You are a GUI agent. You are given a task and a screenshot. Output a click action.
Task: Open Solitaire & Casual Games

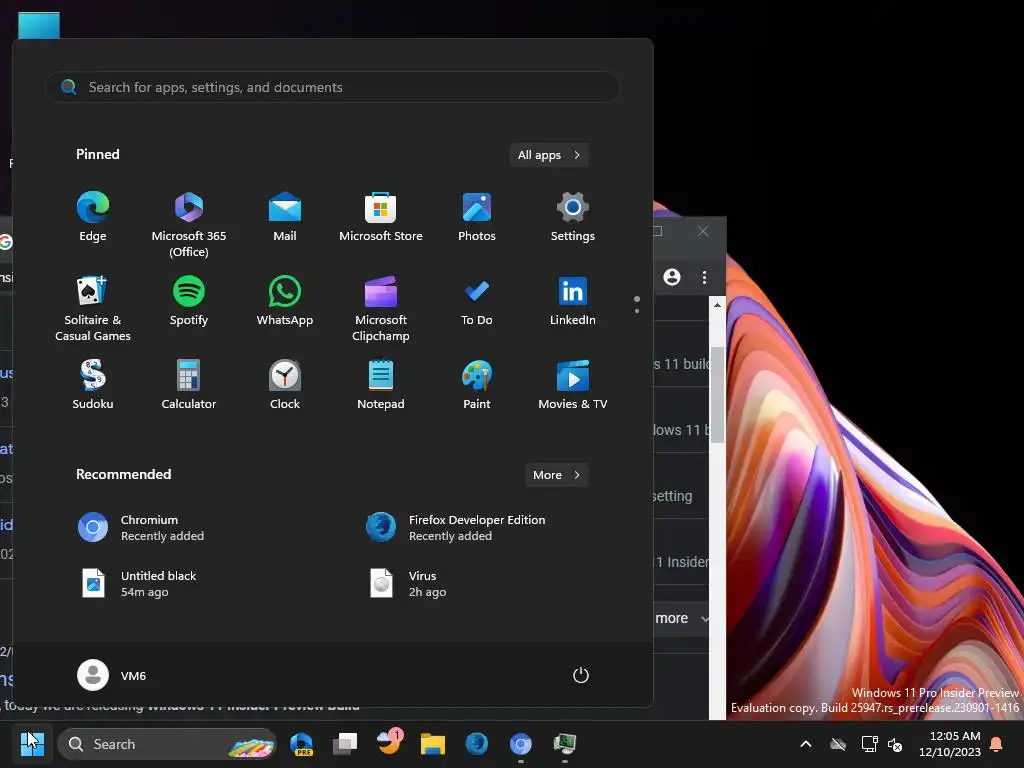[x=93, y=308]
